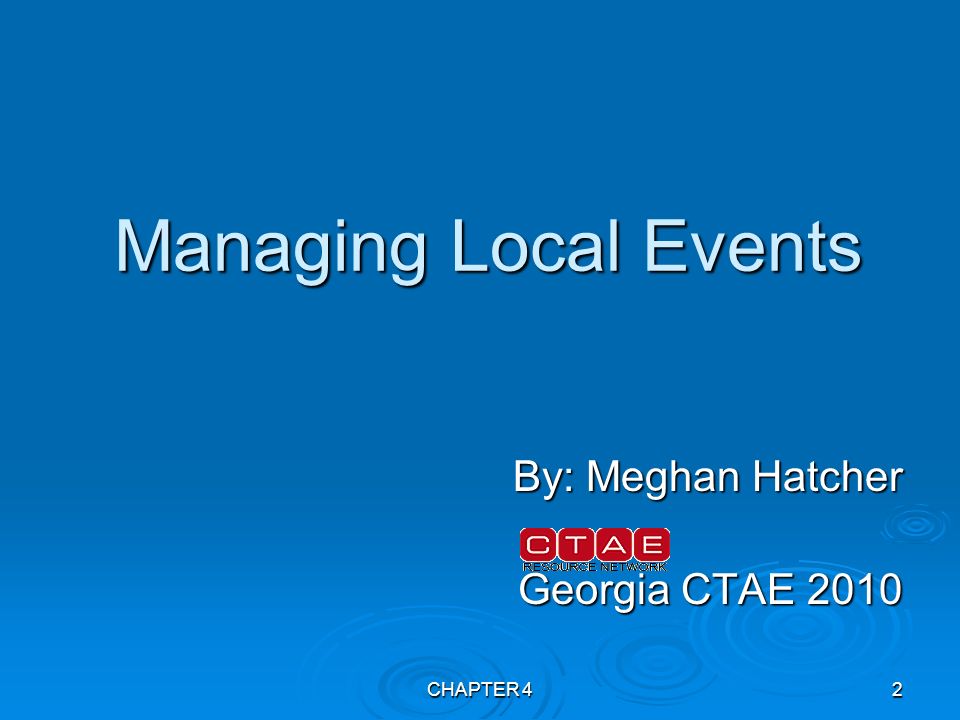Click the text "Georgia CTAE 2010"
This screenshot has height=720, width=960.
[x=710, y=590]
